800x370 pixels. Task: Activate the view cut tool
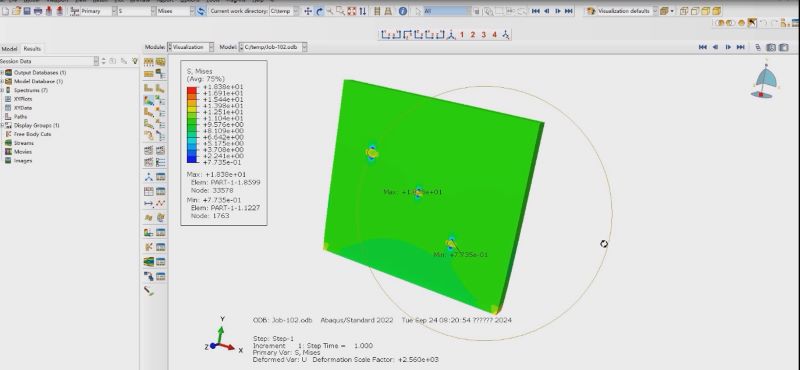(148, 232)
